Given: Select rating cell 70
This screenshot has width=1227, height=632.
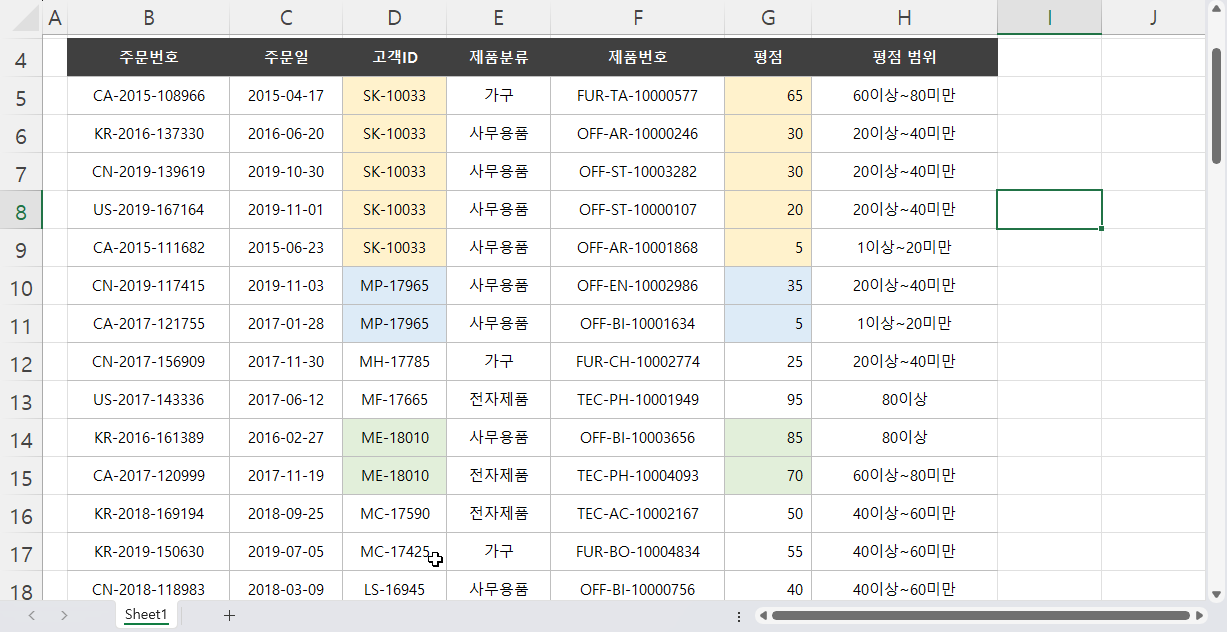Looking at the screenshot, I should click(768, 476).
